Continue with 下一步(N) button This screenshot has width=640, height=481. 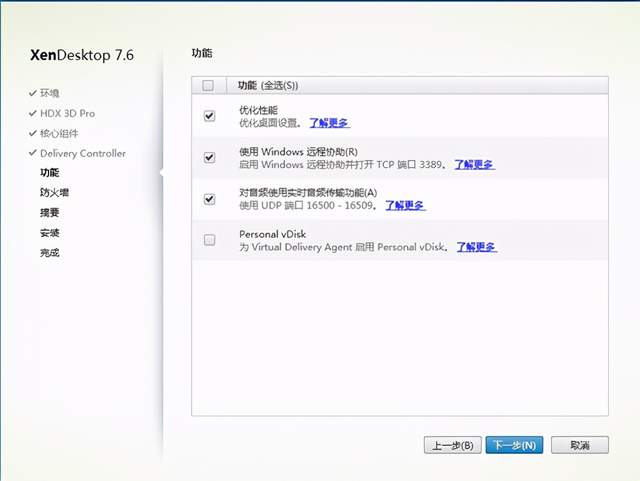point(514,445)
